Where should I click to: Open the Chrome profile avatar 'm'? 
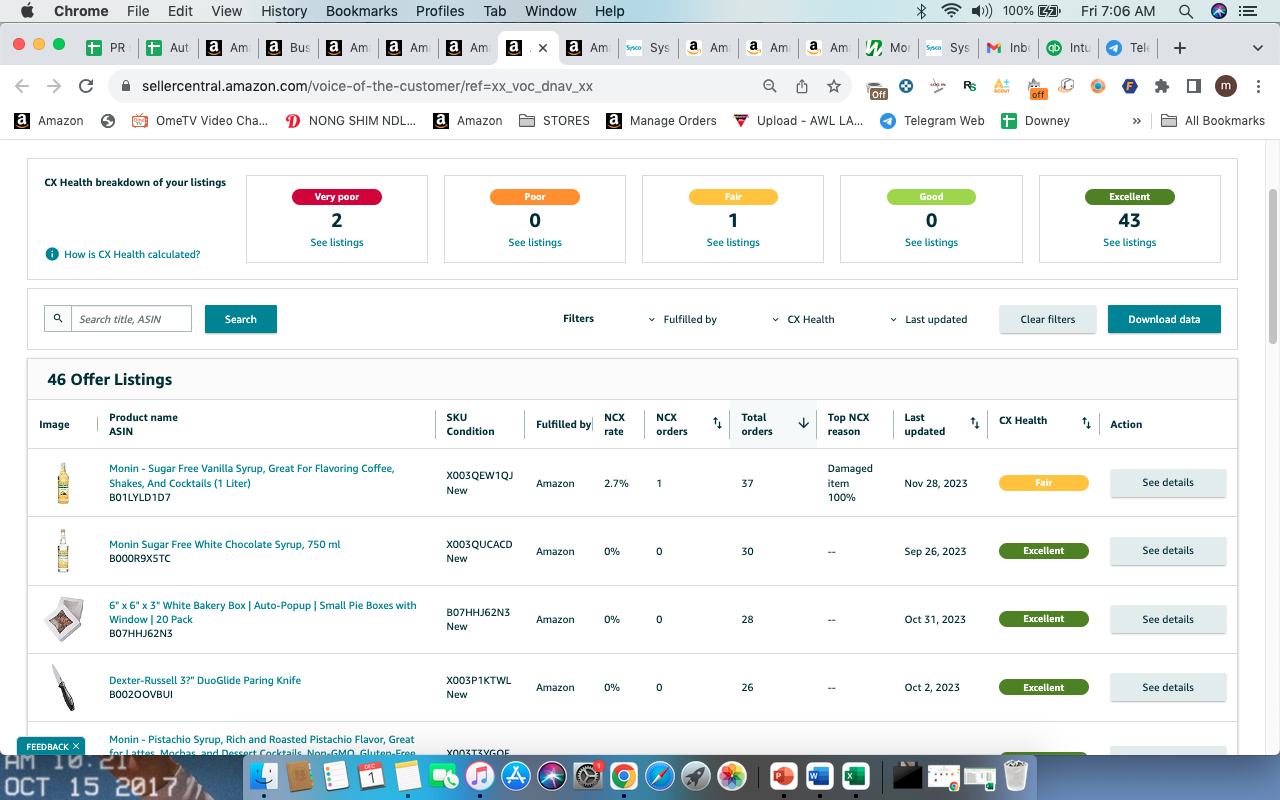pyautogui.click(x=1226, y=86)
